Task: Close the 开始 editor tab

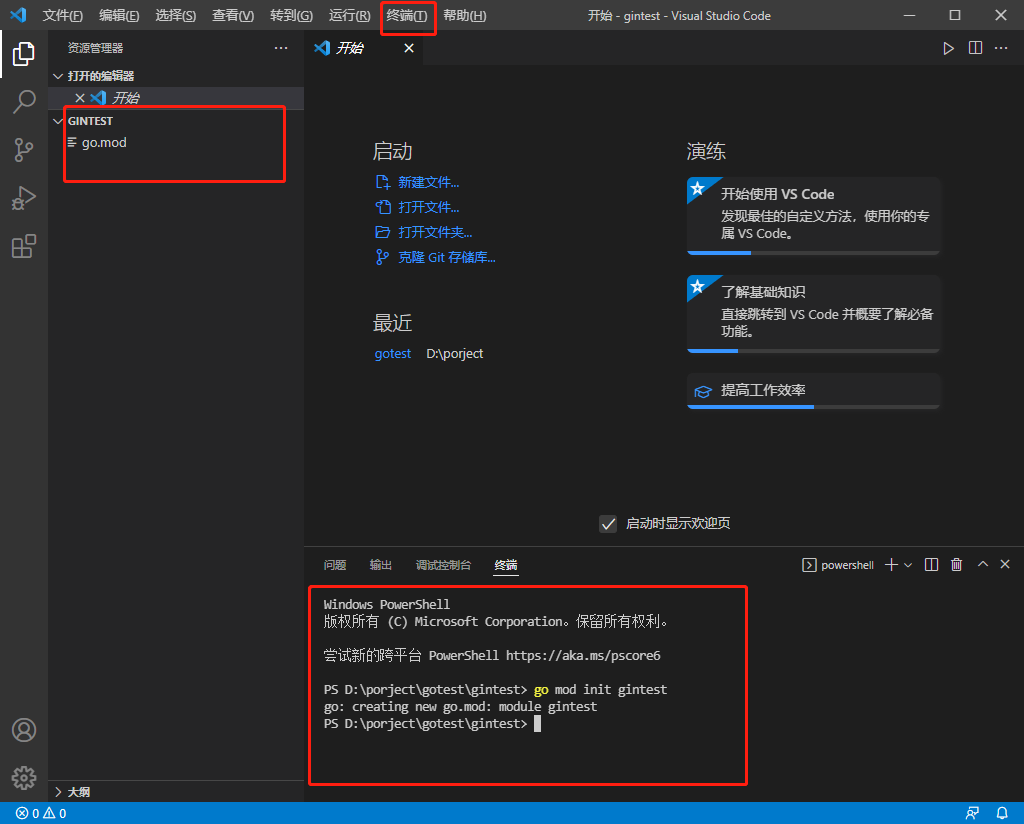Action: [x=409, y=48]
